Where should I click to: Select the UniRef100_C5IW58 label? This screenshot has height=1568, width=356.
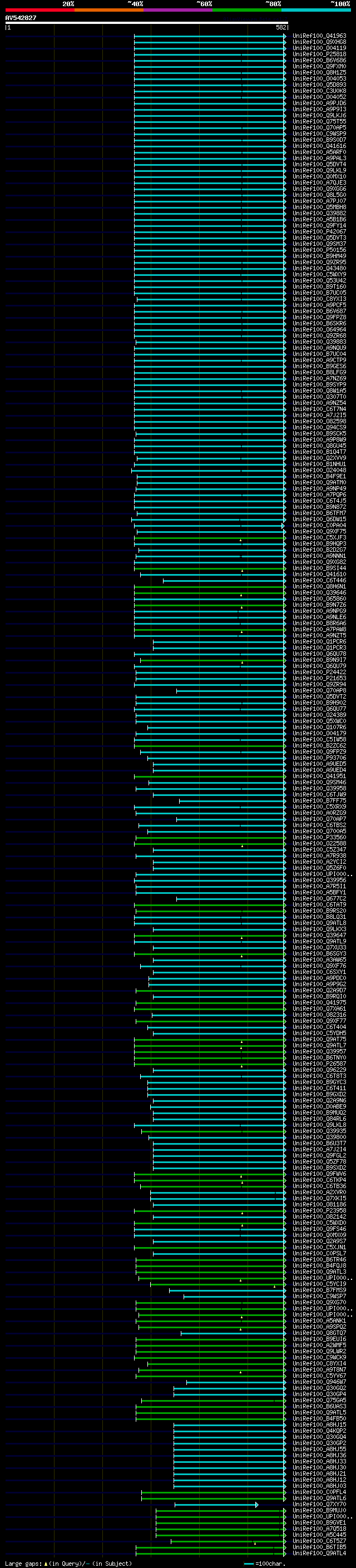[x=319, y=739]
